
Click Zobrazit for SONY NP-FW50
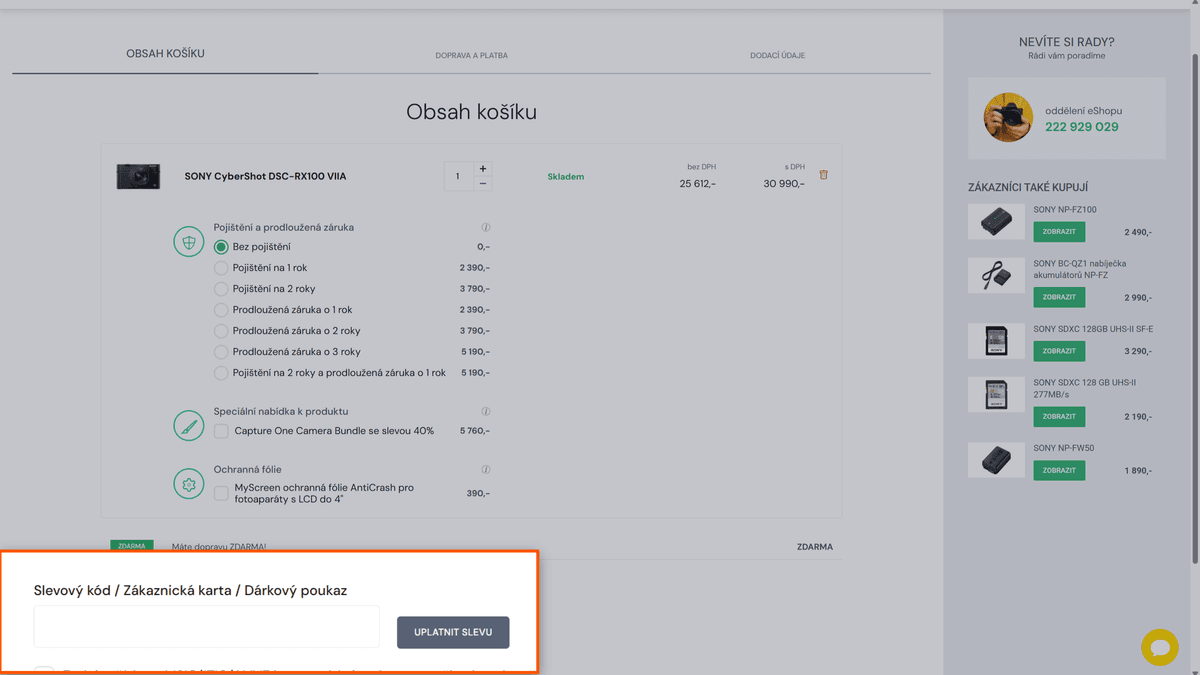pos(1059,470)
